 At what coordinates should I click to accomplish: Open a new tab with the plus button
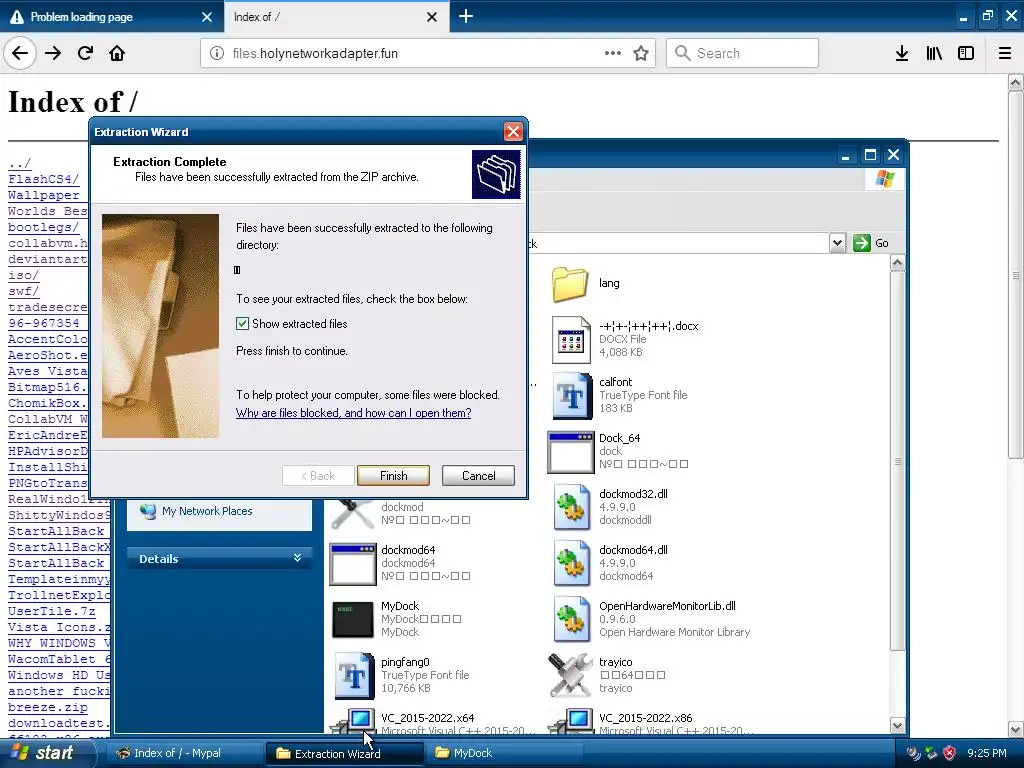tap(466, 16)
